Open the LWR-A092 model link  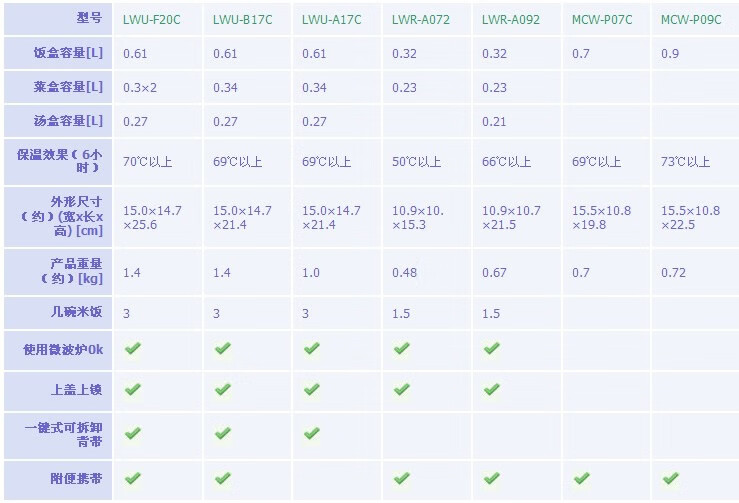tap(510, 19)
